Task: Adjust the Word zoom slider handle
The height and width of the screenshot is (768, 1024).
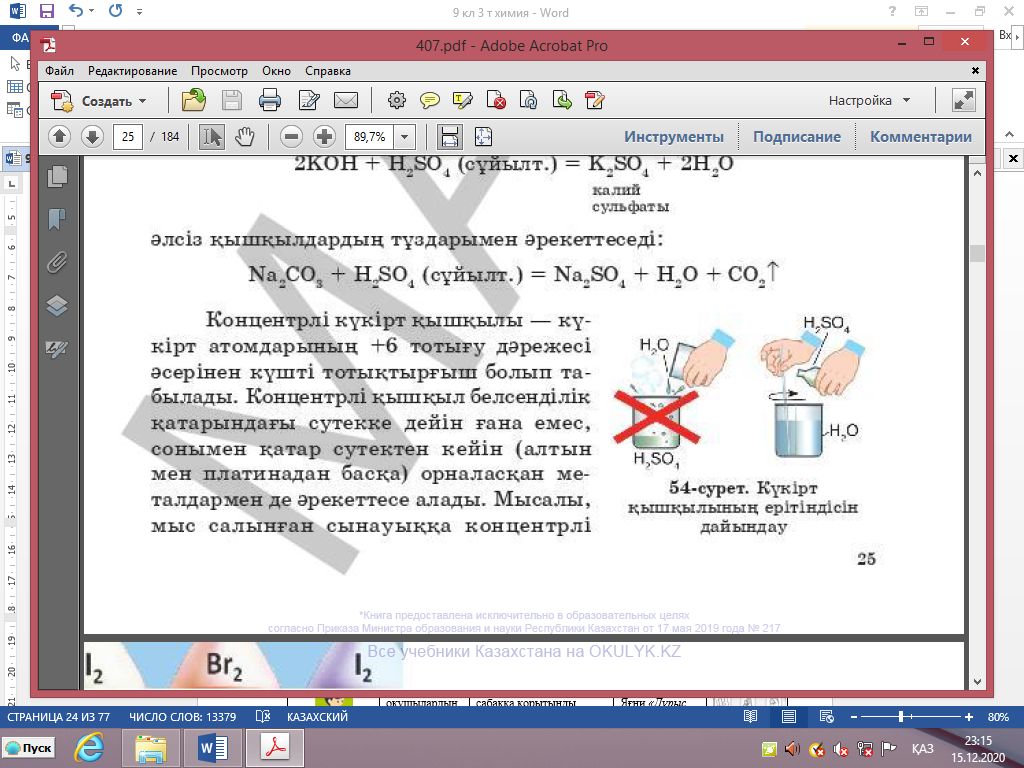Action: click(901, 717)
